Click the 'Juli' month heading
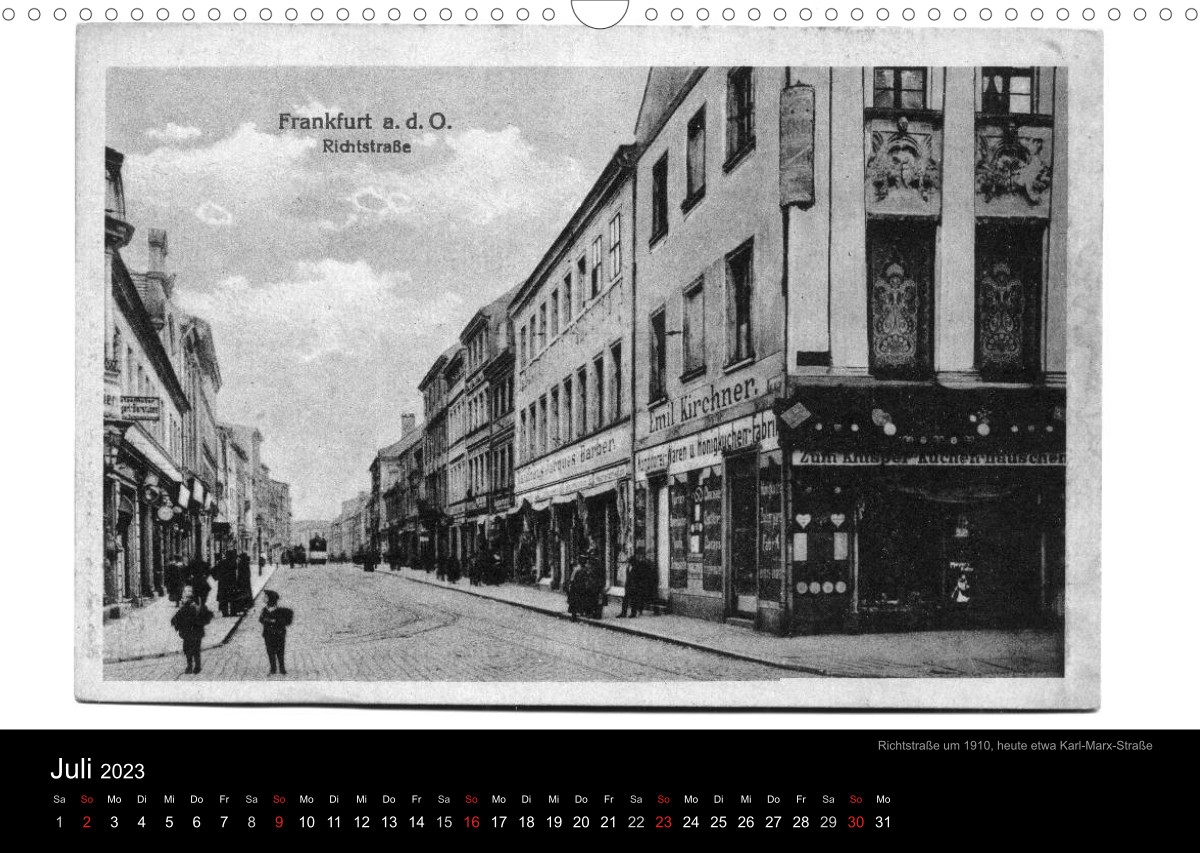 tap(71, 769)
